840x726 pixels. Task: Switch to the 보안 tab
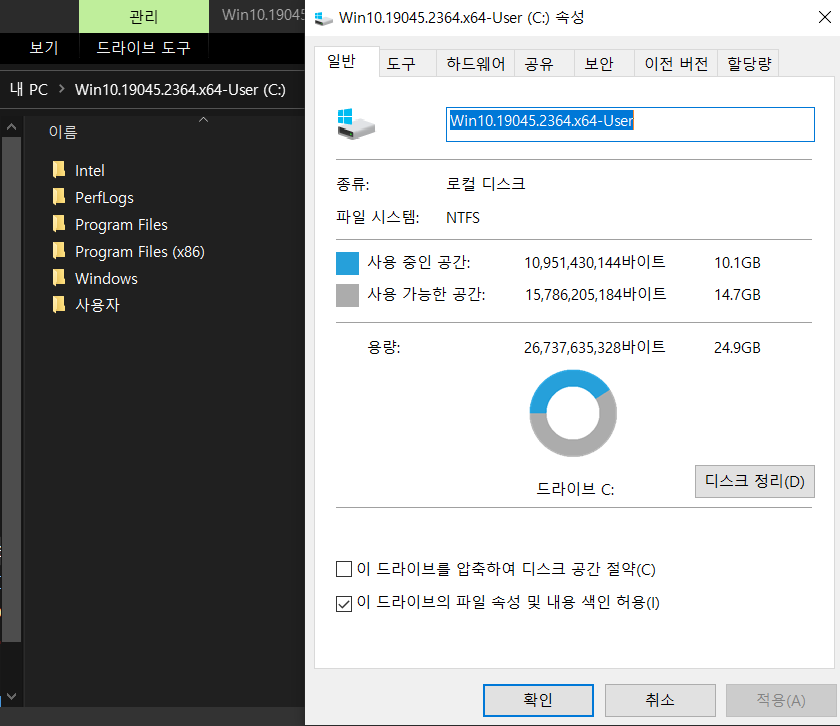point(604,64)
